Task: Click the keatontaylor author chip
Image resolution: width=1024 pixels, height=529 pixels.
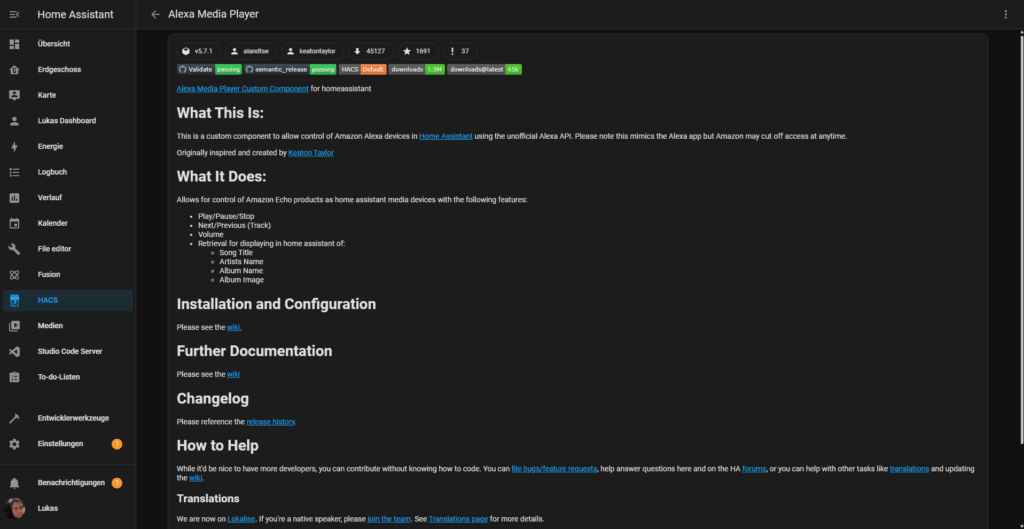Action: tap(312, 51)
